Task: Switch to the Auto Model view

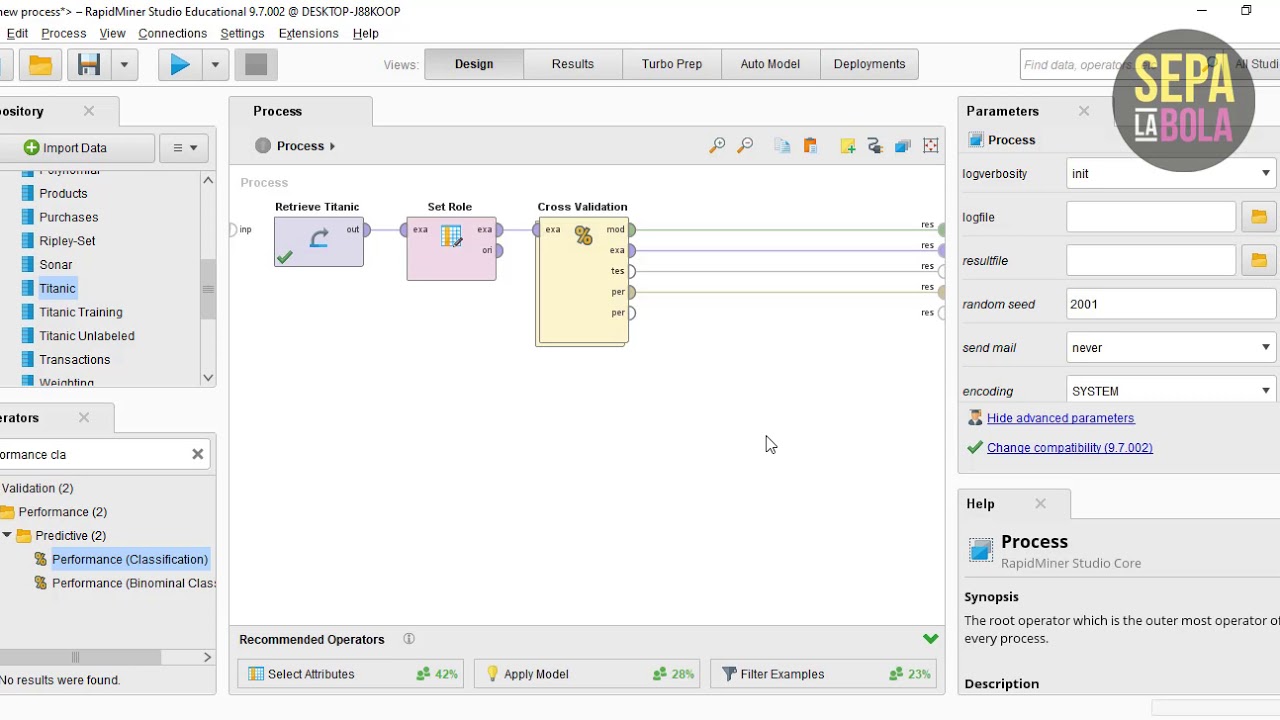Action: (x=770, y=64)
